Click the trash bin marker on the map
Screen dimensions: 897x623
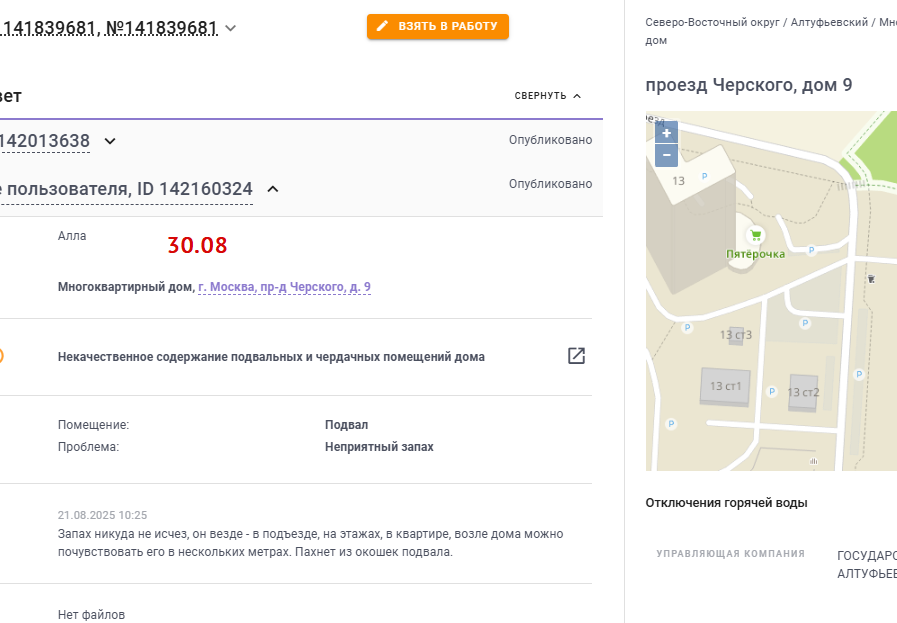point(871,279)
